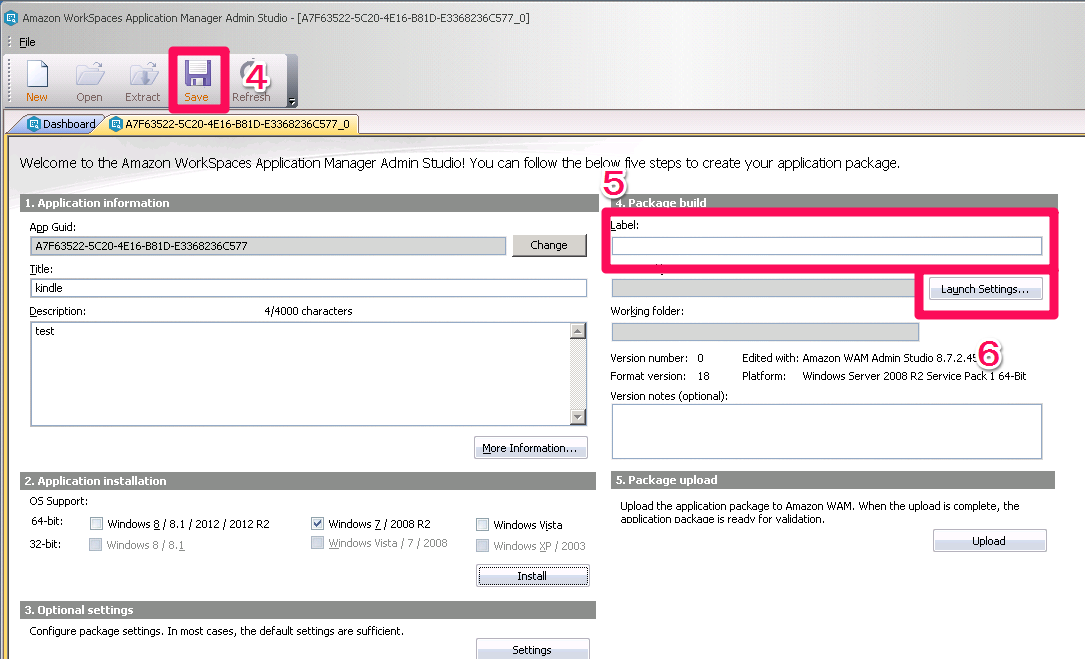Open Launch Settings dialog
This screenshot has width=1085, height=659.
coord(985,289)
